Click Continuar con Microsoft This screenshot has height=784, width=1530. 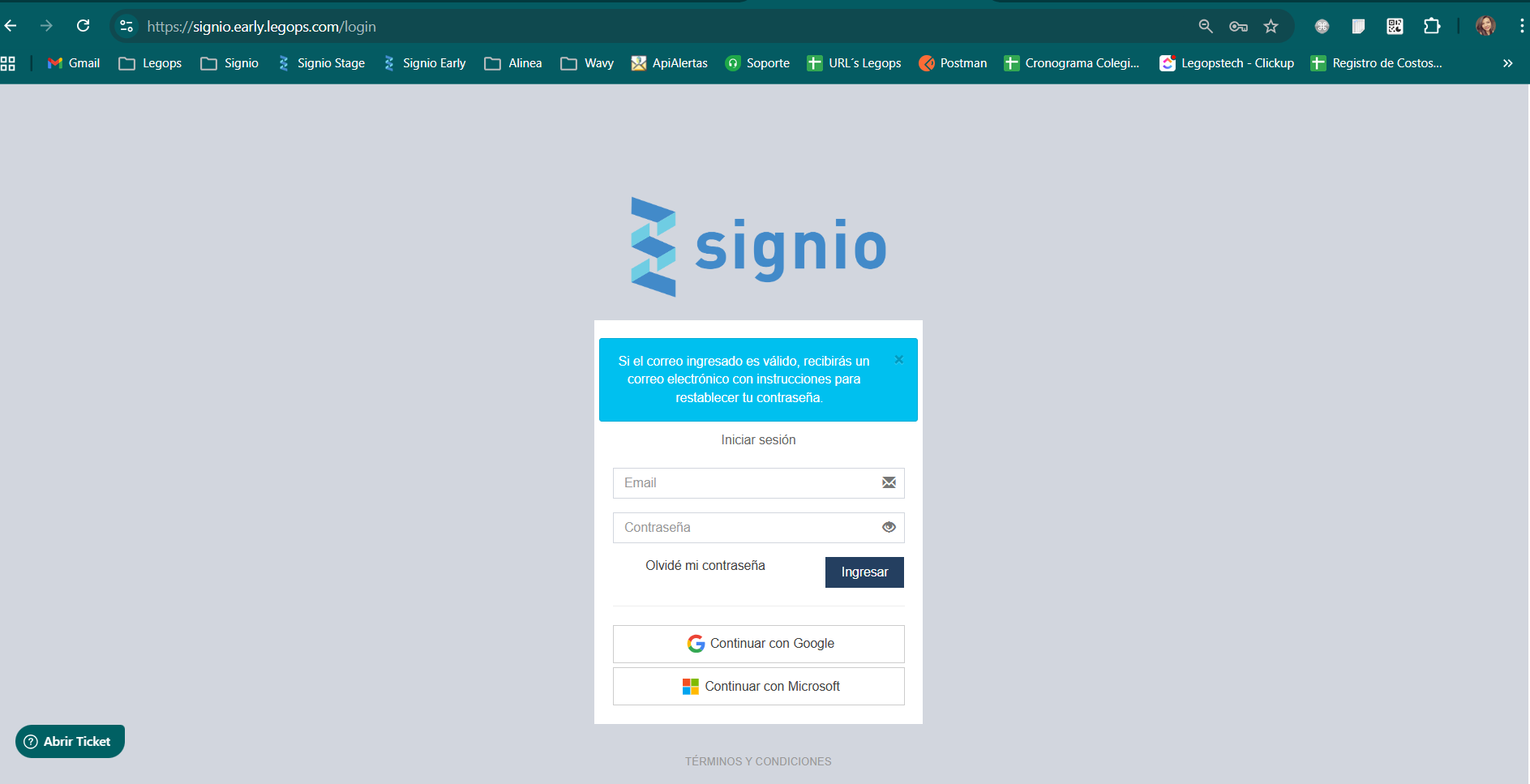(x=758, y=687)
